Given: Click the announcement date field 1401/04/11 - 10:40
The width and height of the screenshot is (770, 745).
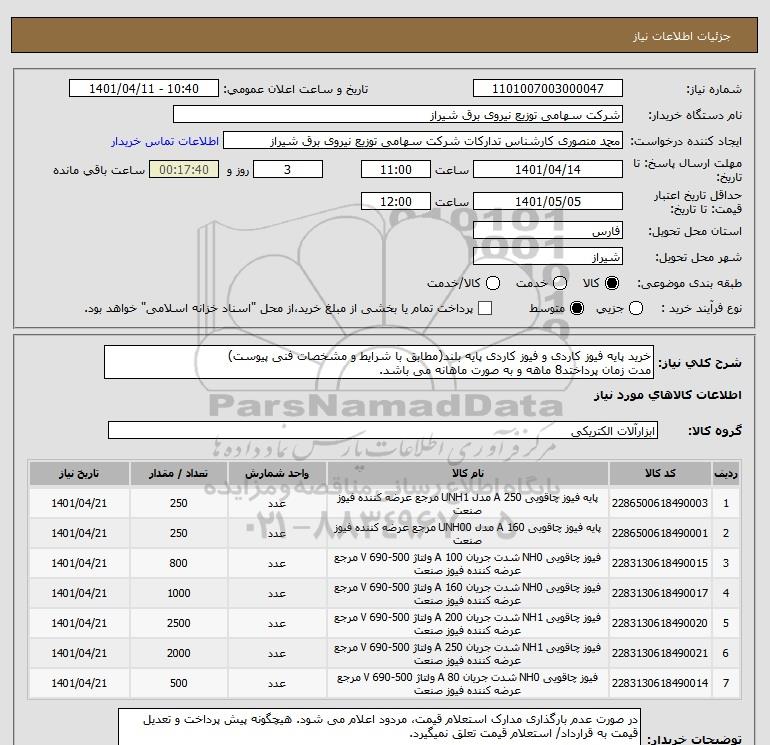Looking at the screenshot, I should [x=143, y=88].
